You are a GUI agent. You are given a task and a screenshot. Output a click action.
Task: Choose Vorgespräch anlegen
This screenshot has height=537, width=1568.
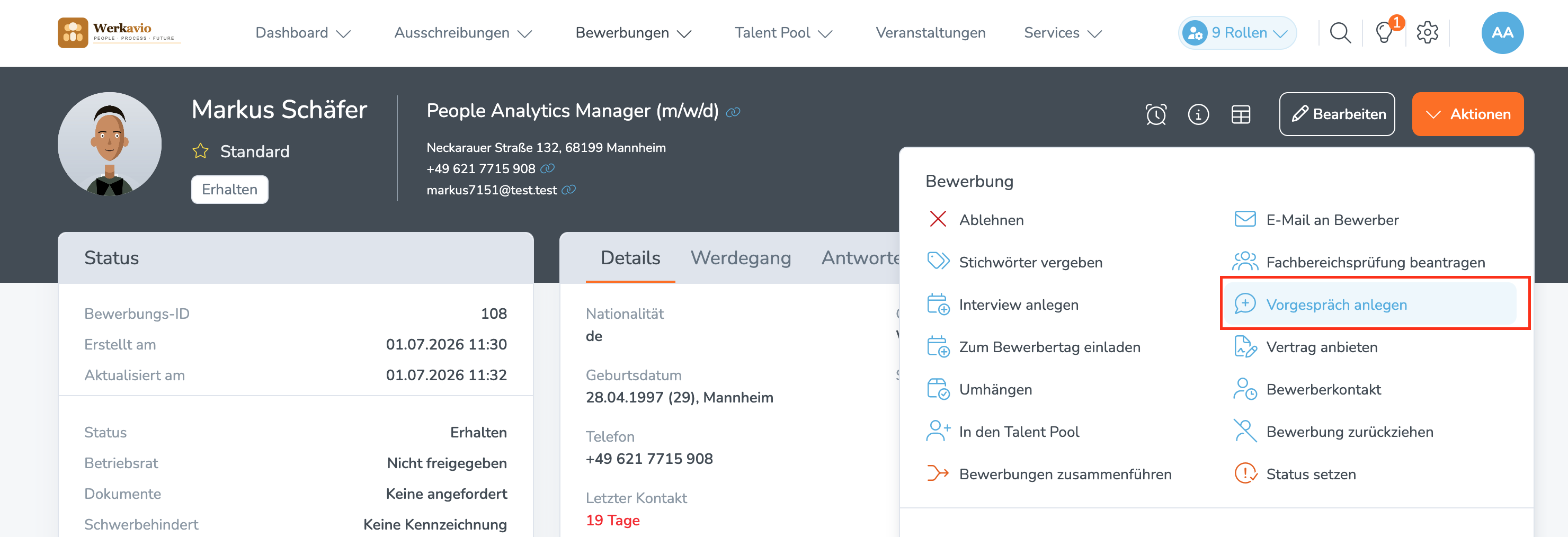(x=1371, y=304)
